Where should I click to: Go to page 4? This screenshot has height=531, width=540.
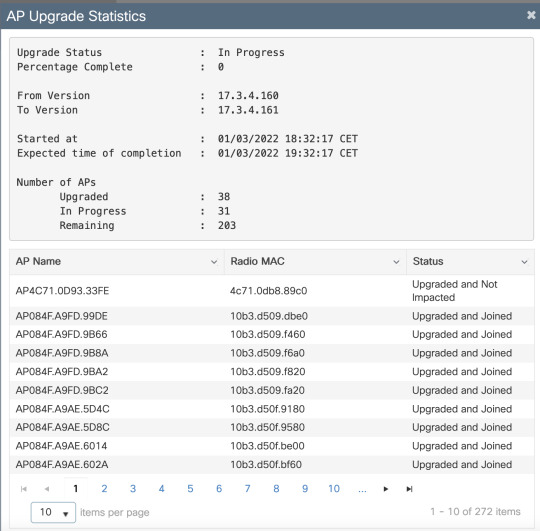(162, 489)
